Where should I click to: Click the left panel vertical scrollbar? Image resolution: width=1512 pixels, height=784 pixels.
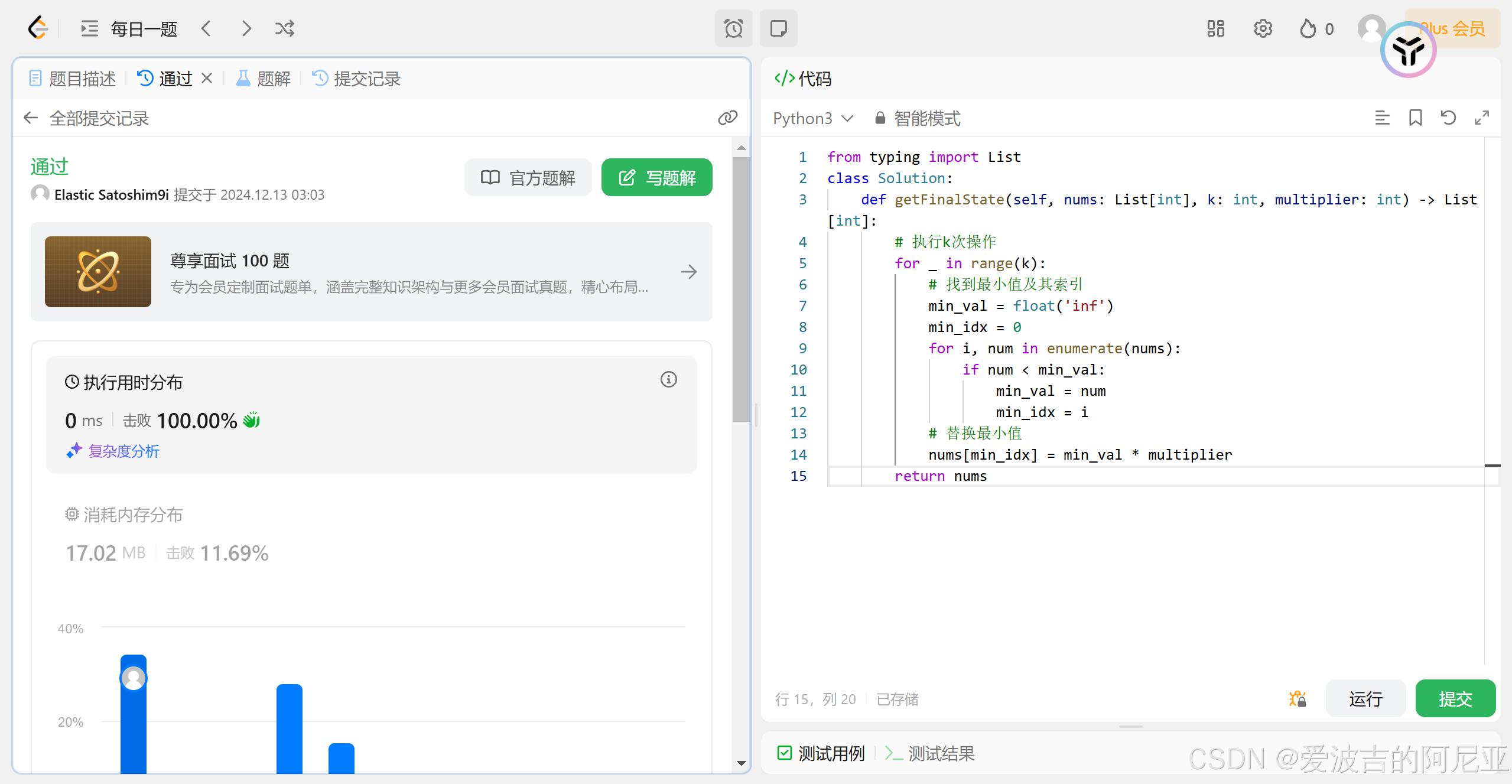click(741, 289)
